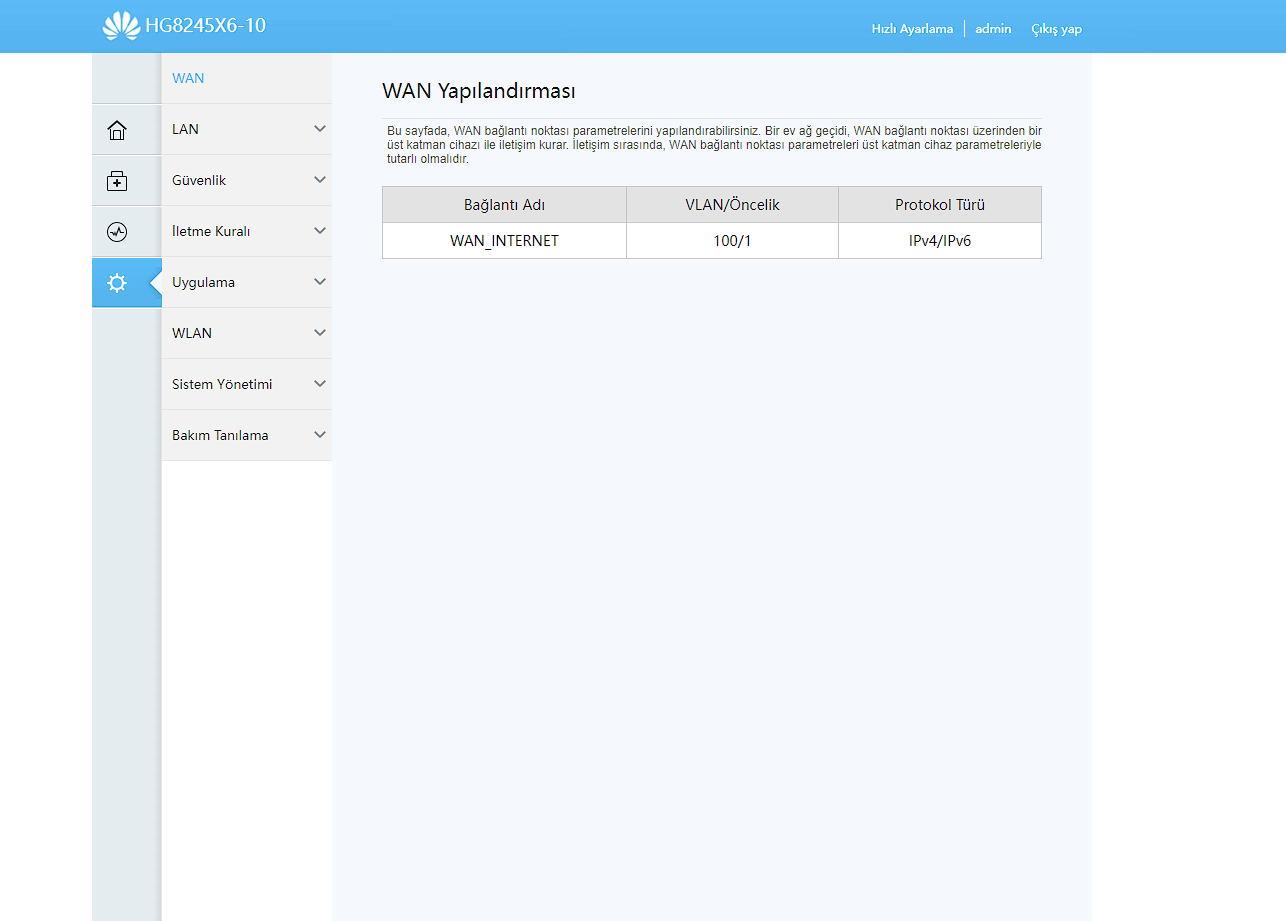Click the Advanced settings gear icon

coord(117,283)
